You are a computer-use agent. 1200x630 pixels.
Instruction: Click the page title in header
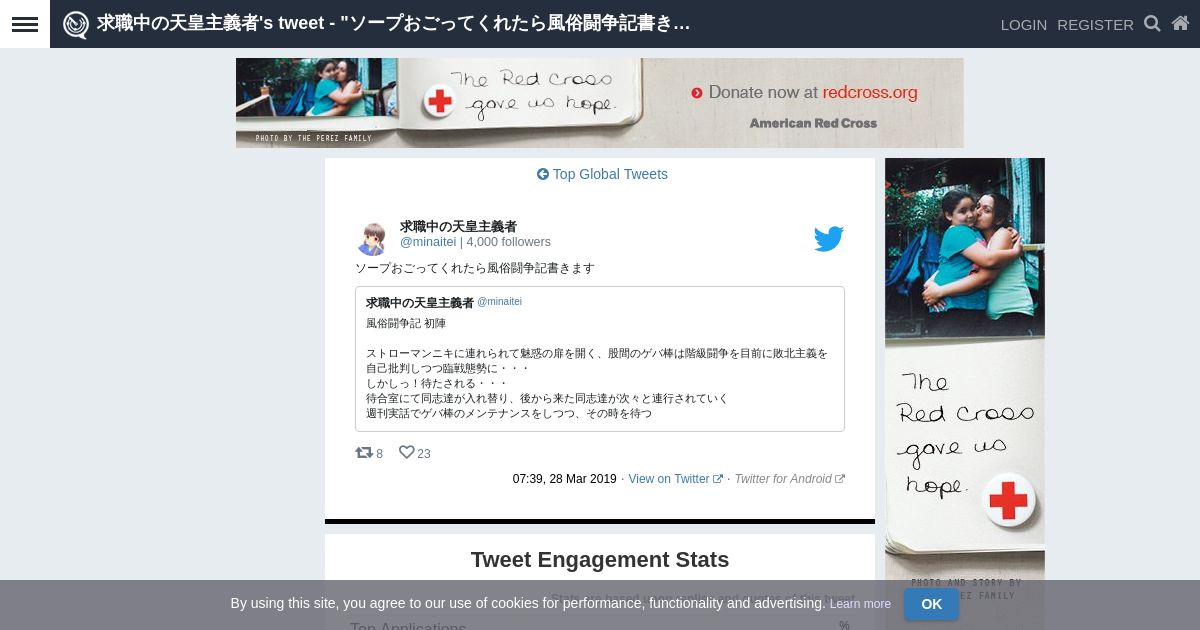393,23
